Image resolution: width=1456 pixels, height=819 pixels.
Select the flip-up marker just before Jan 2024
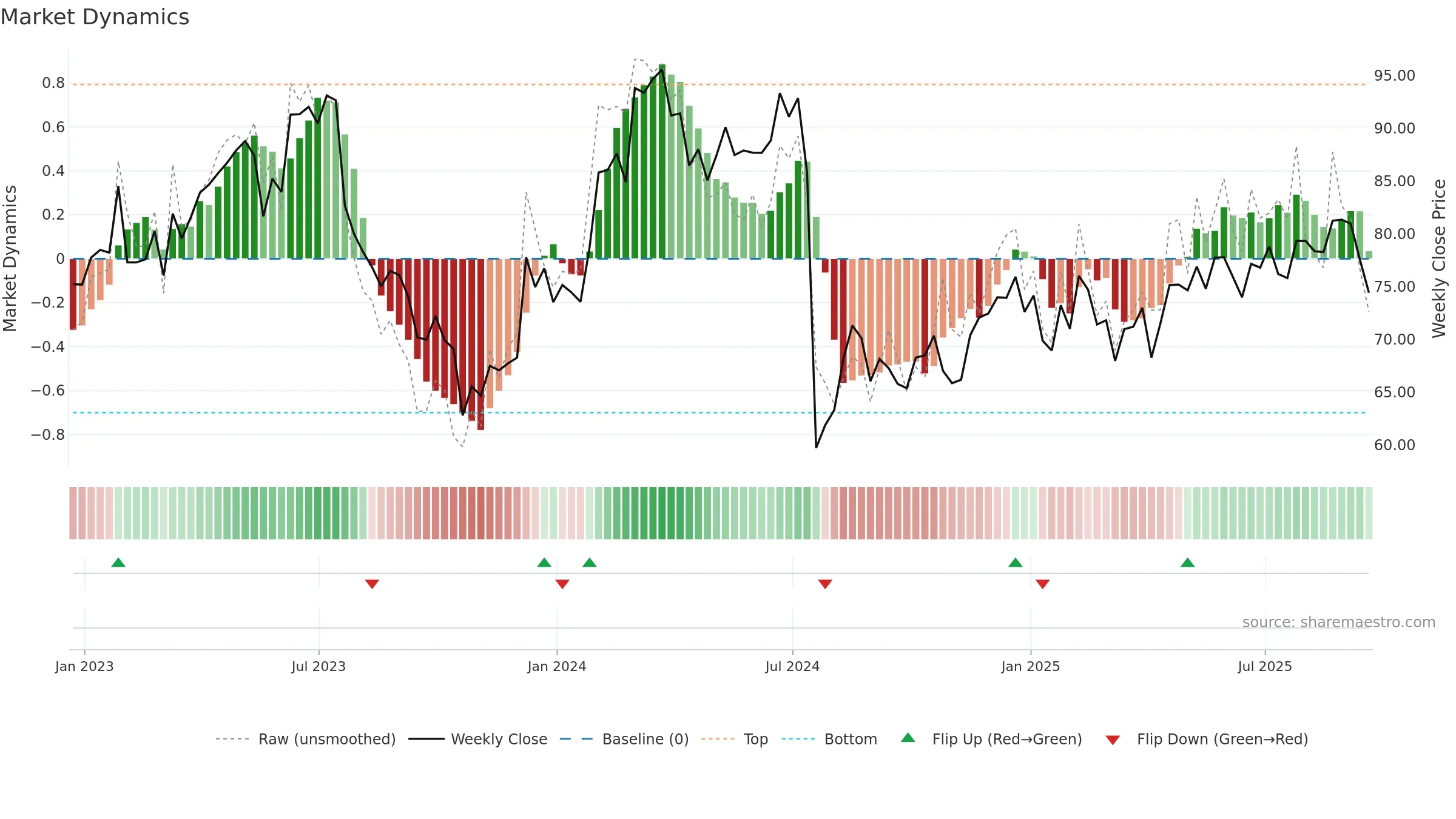point(544,562)
